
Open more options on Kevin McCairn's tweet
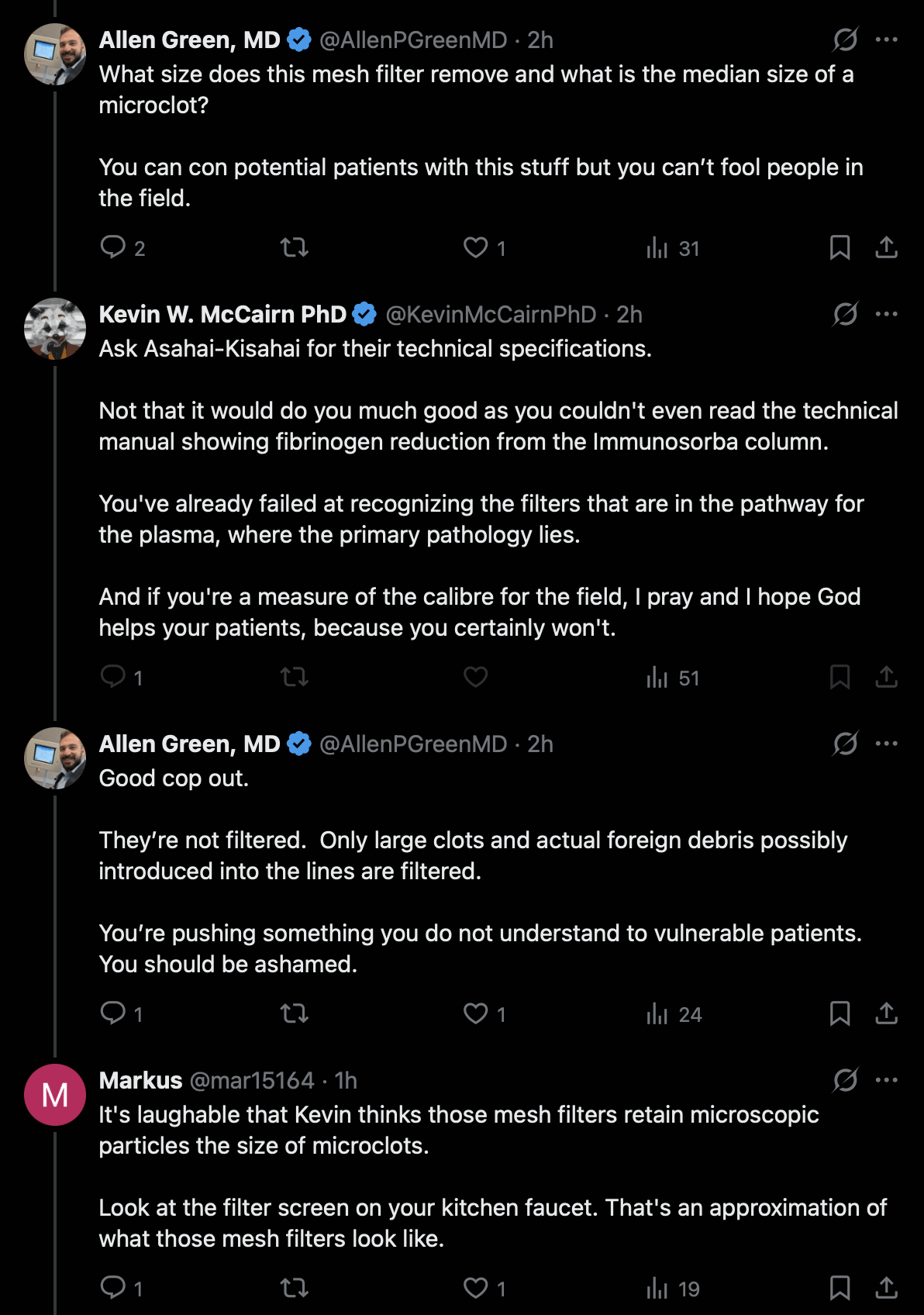tap(886, 314)
